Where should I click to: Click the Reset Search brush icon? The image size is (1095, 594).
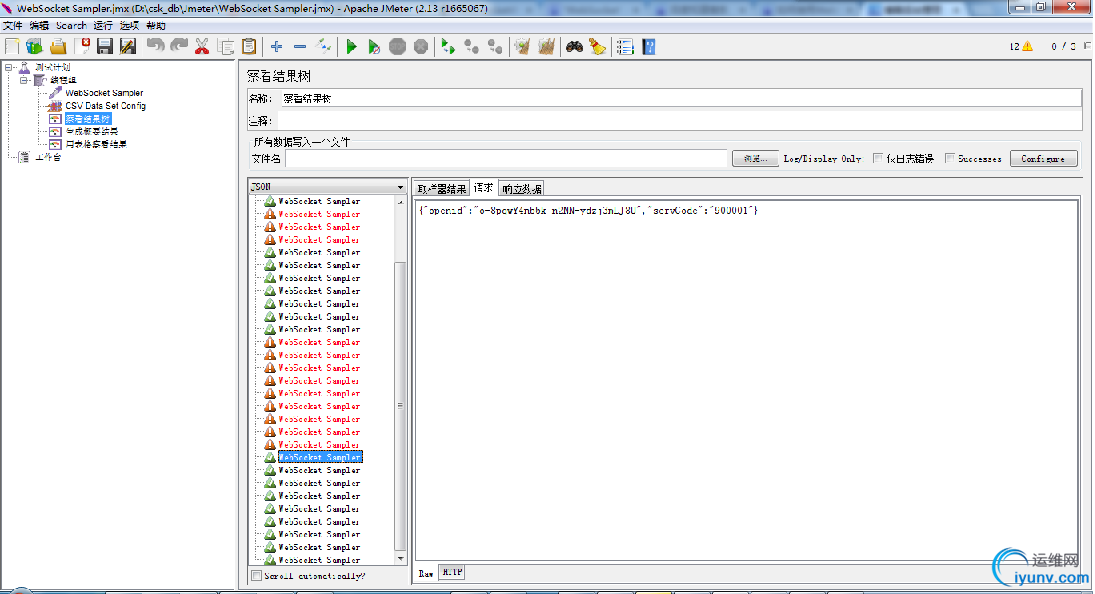coord(598,47)
